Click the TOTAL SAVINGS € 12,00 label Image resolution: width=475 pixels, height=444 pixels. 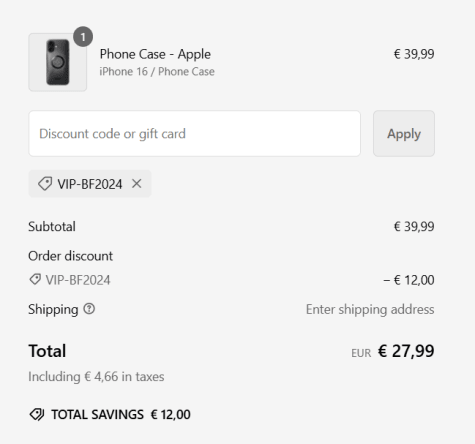[x=121, y=415]
